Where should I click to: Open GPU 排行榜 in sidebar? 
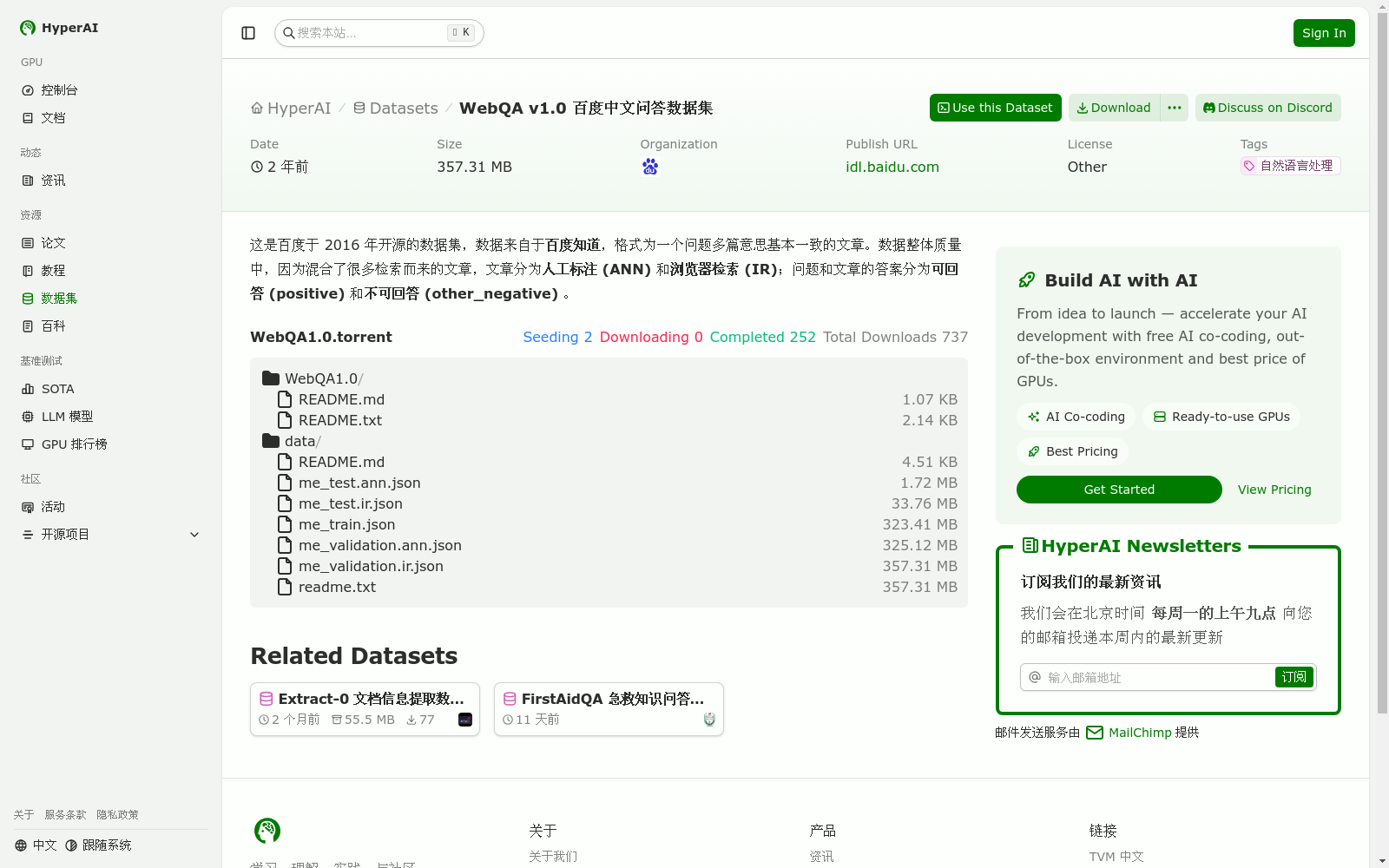[x=111, y=444]
